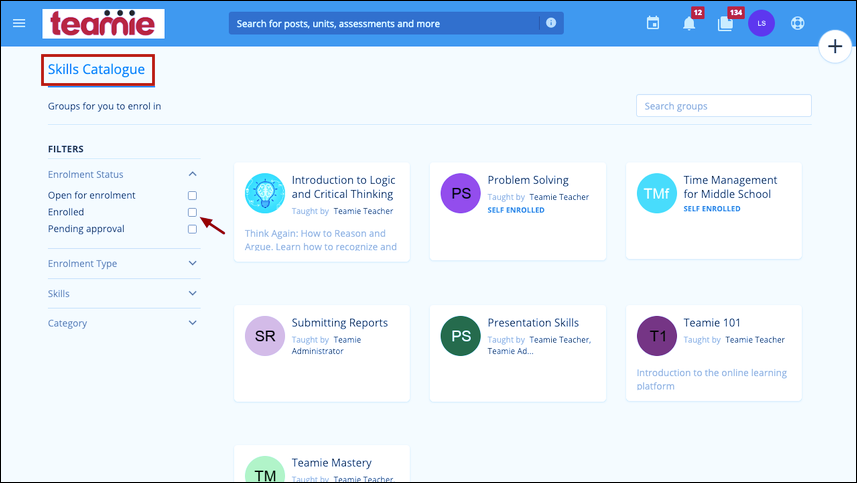Tick the Enrolled checkbox
Image resolution: width=857 pixels, height=483 pixels.
click(x=192, y=213)
